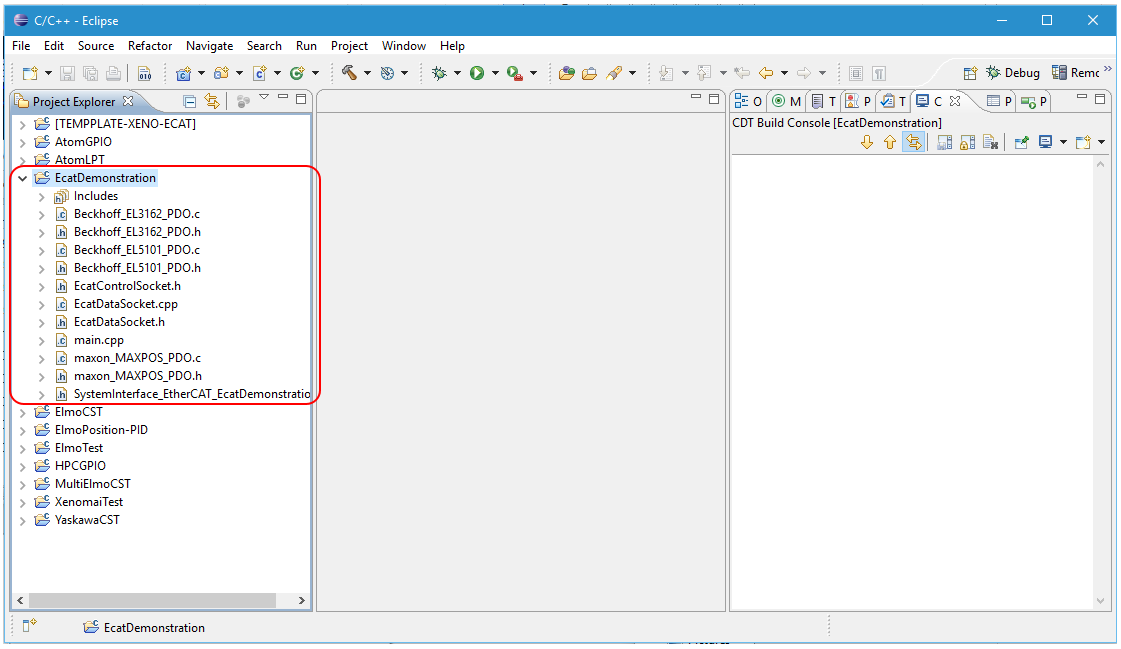
Task: Click the Previous Annotation icon
Action: pyautogui.click(x=704, y=73)
